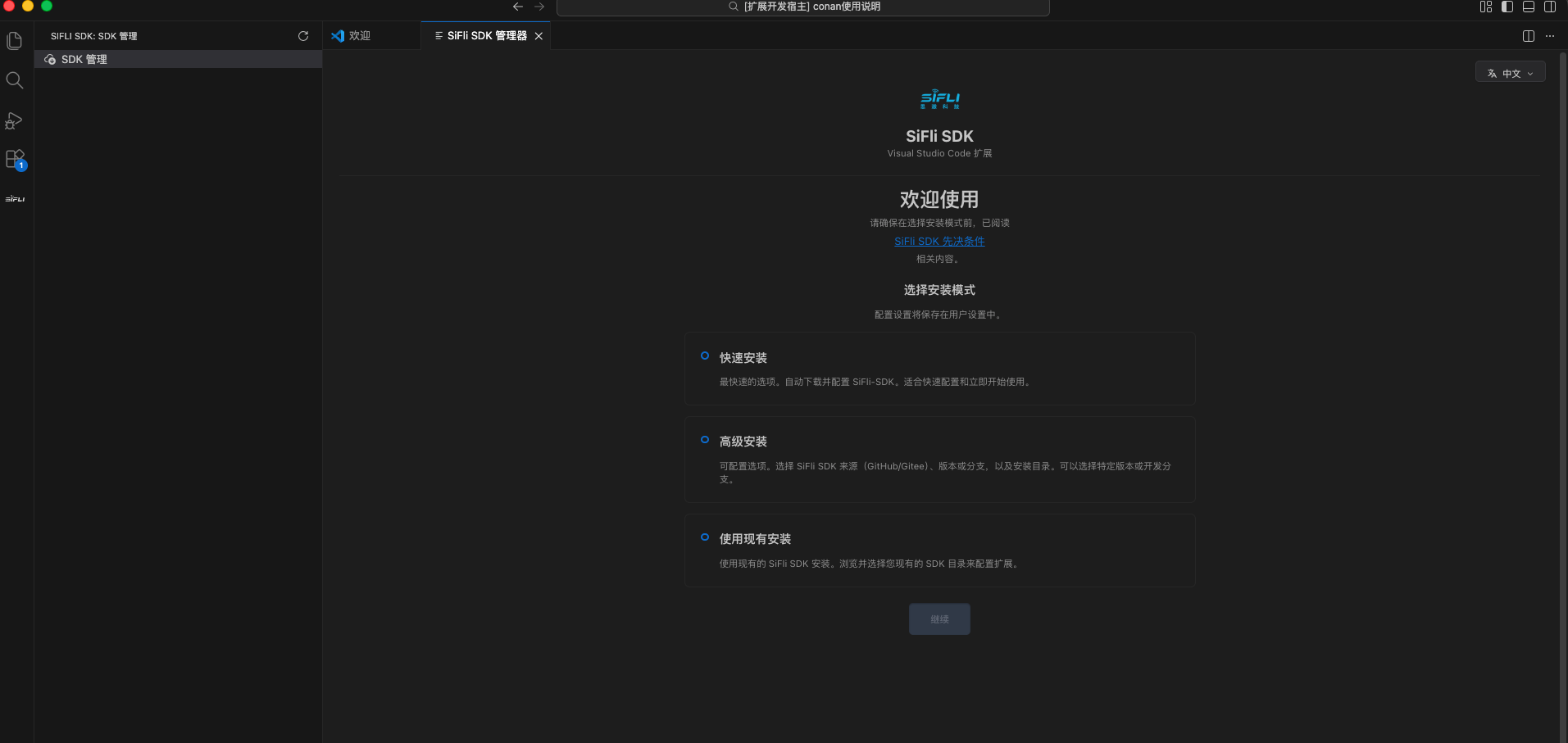Select the 快速安装 radio option
The height and width of the screenshot is (743, 1568).
[x=705, y=356]
